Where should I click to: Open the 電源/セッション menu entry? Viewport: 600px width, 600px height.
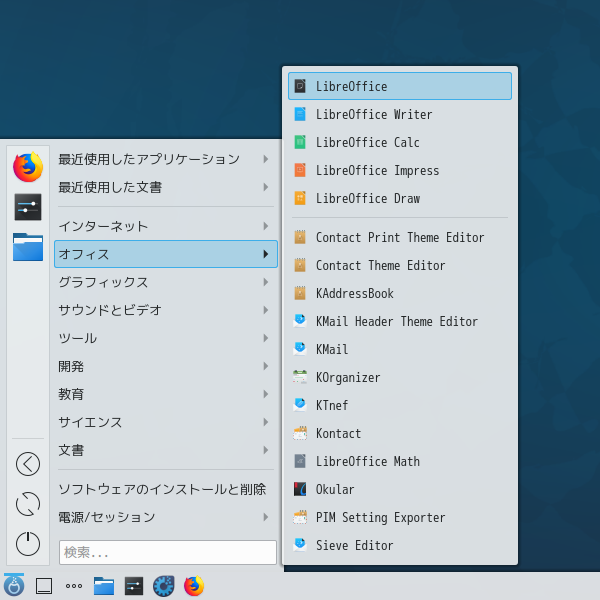tap(166, 517)
